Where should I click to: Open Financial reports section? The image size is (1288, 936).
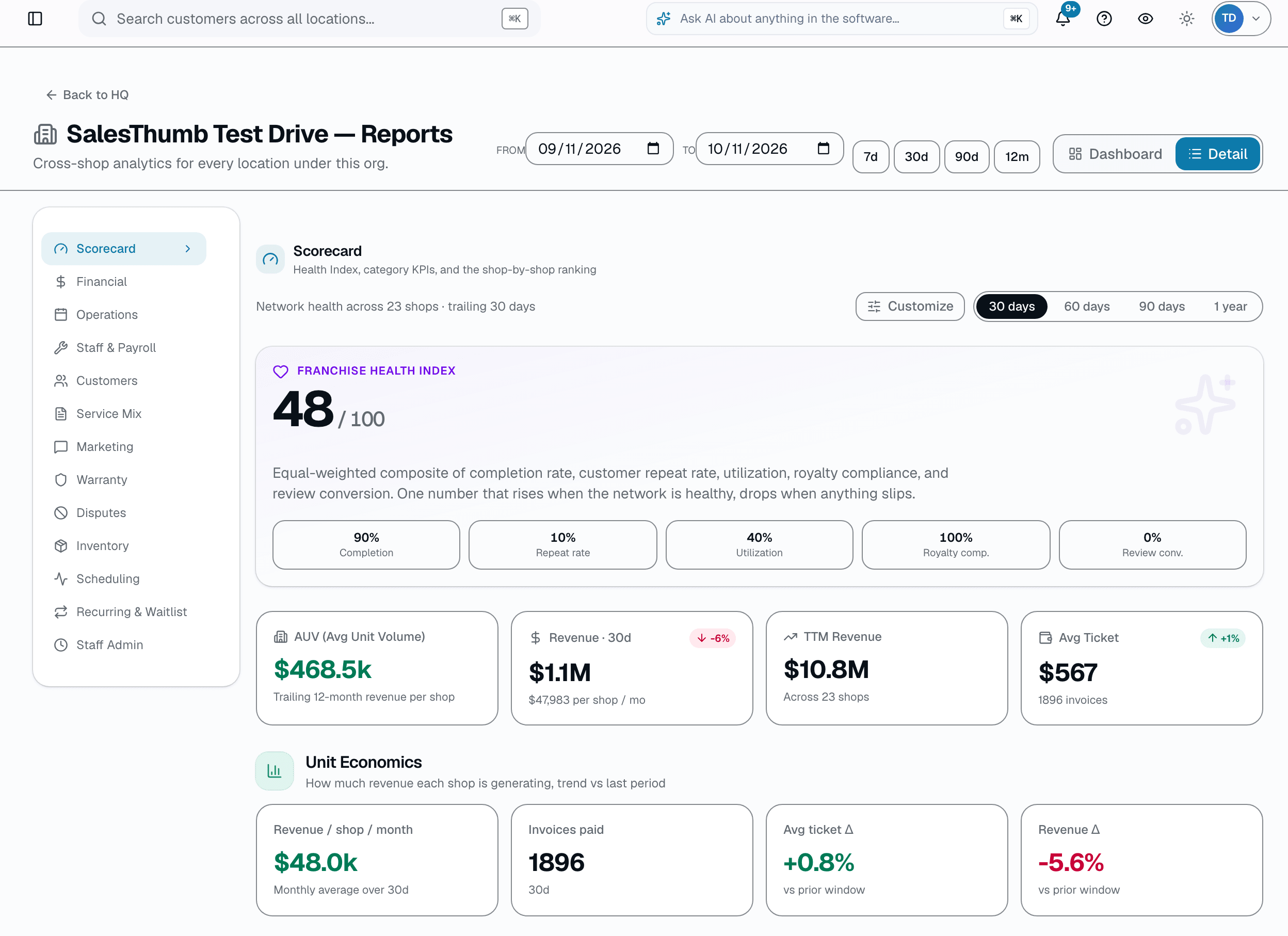[x=124, y=282]
